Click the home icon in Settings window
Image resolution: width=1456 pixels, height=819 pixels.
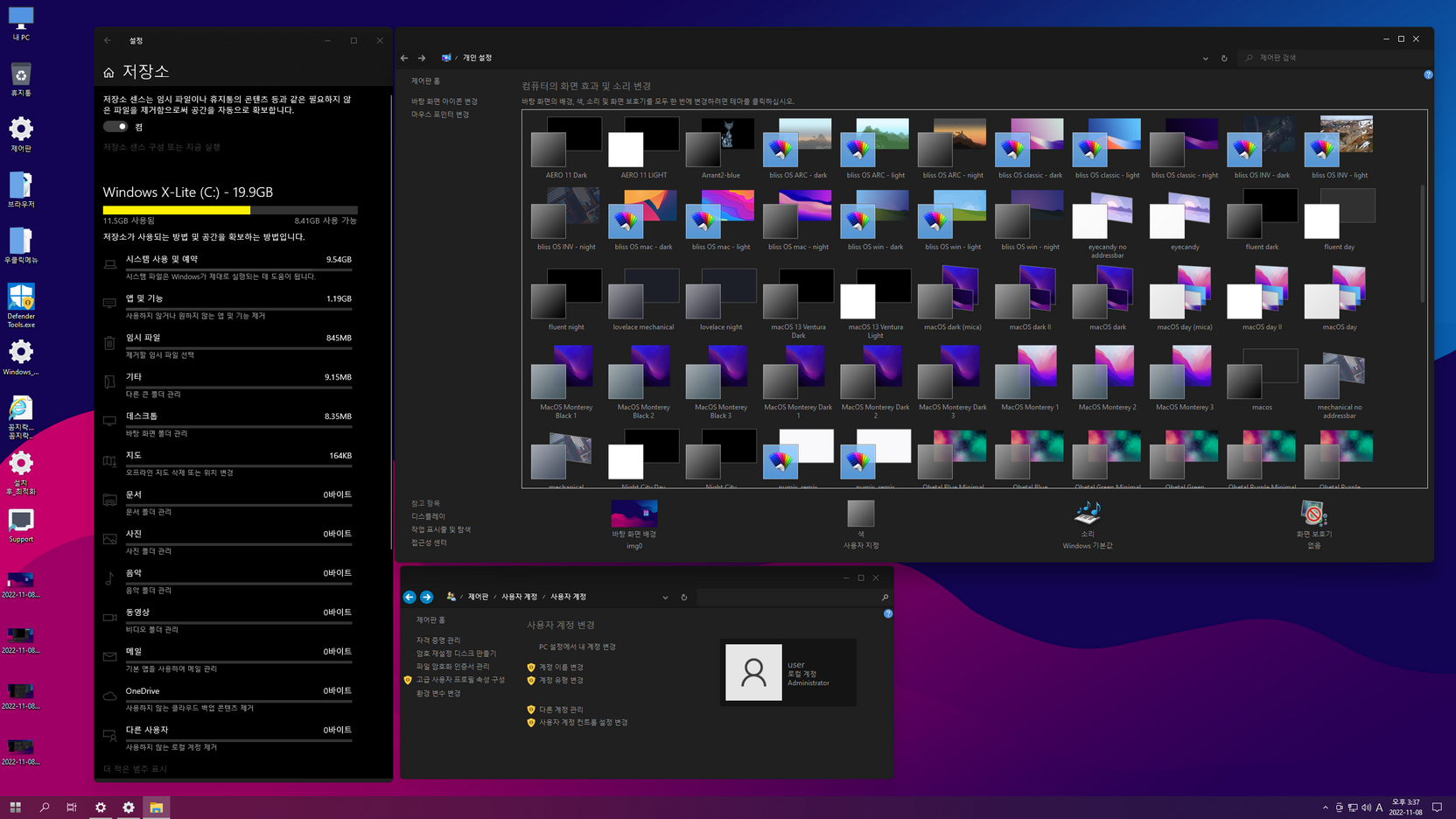108,73
